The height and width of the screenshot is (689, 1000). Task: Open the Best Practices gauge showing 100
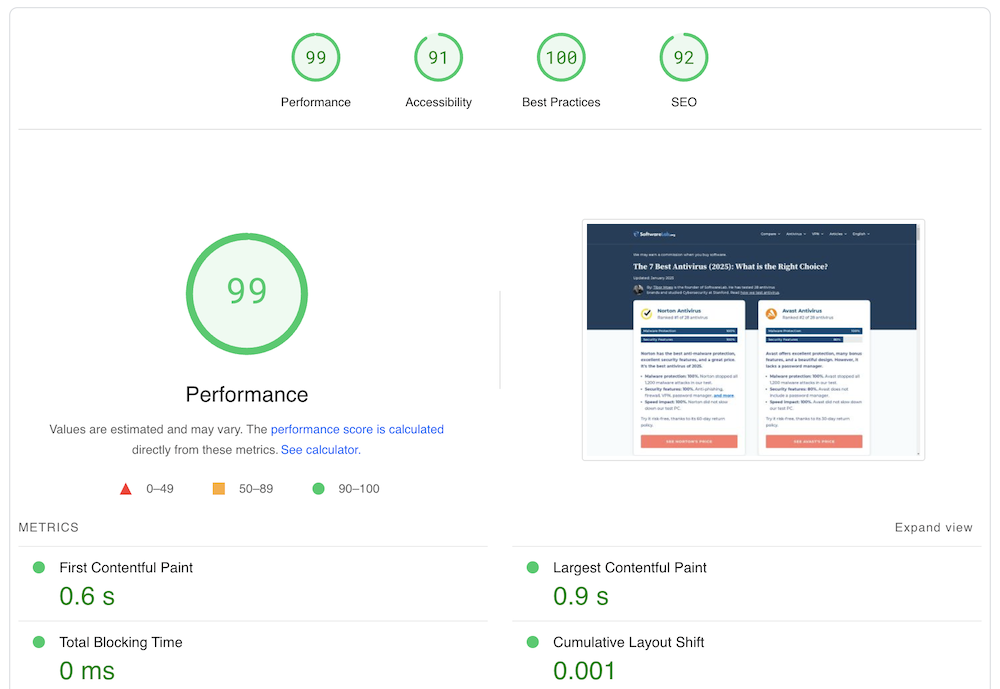(561, 57)
